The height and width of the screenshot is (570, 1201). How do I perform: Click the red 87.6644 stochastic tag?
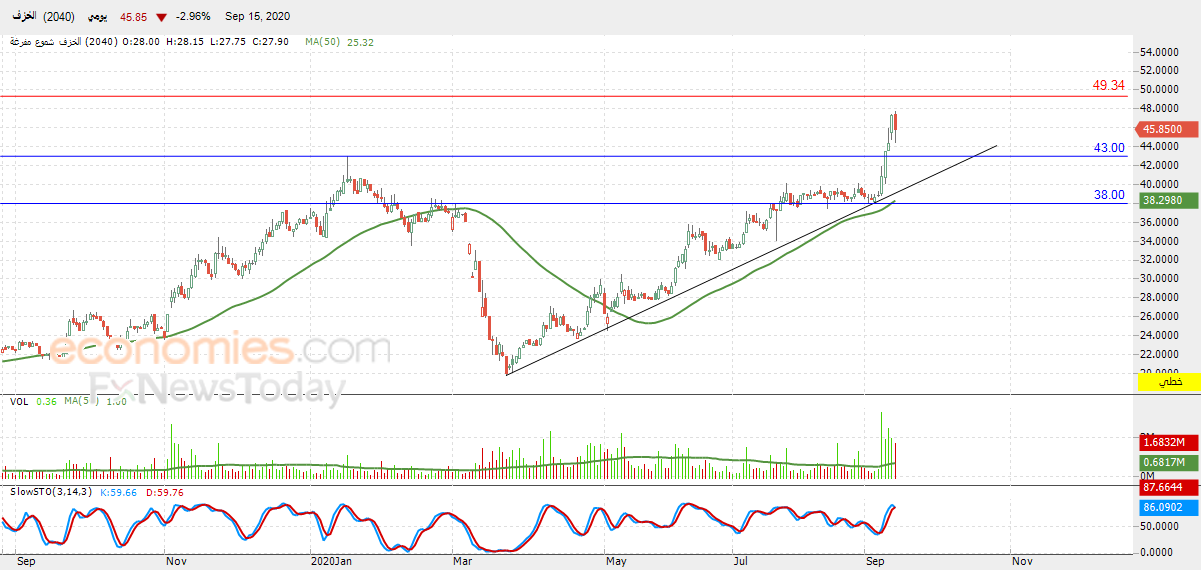[1167, 488]
